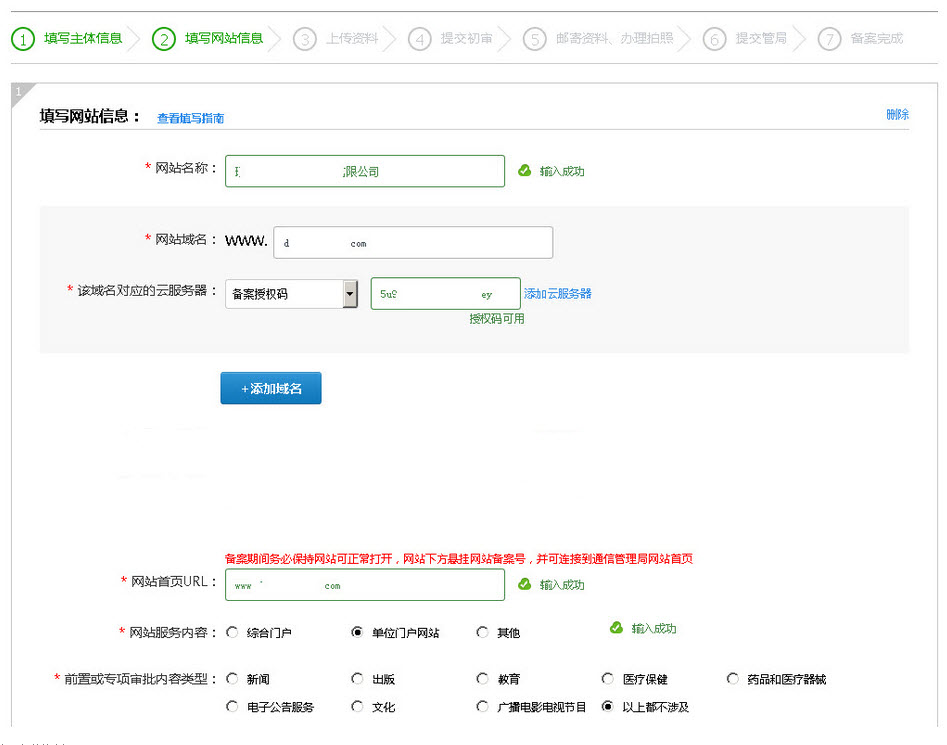The width and height of the screenshot is (947, 745).
Task: Select the 新闻 content type radio
Action: 231,678
